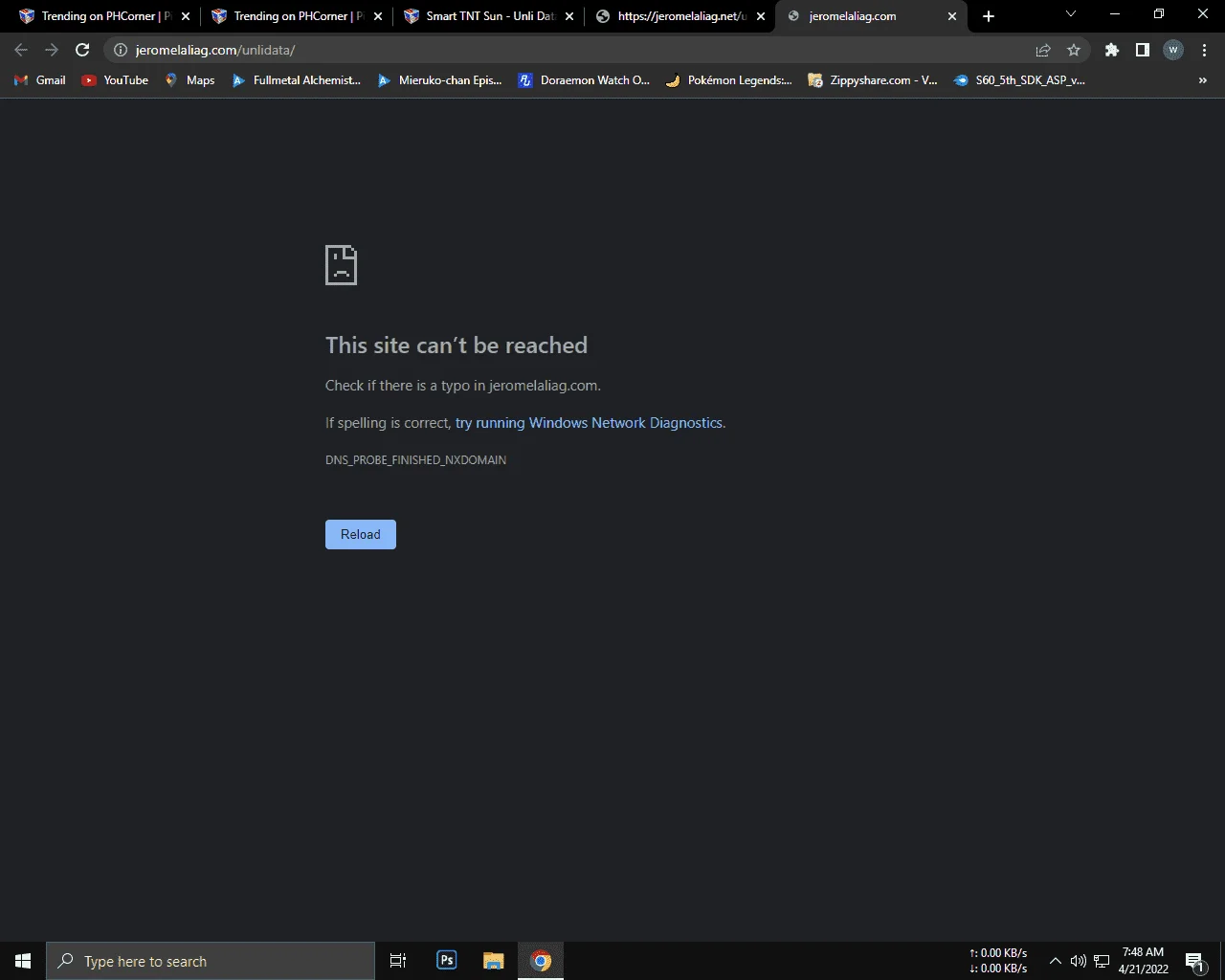Image resolution: width=1225 pixels, height=980 pixels.
Task: Open new tab with plus button
Action: (989, 16)
